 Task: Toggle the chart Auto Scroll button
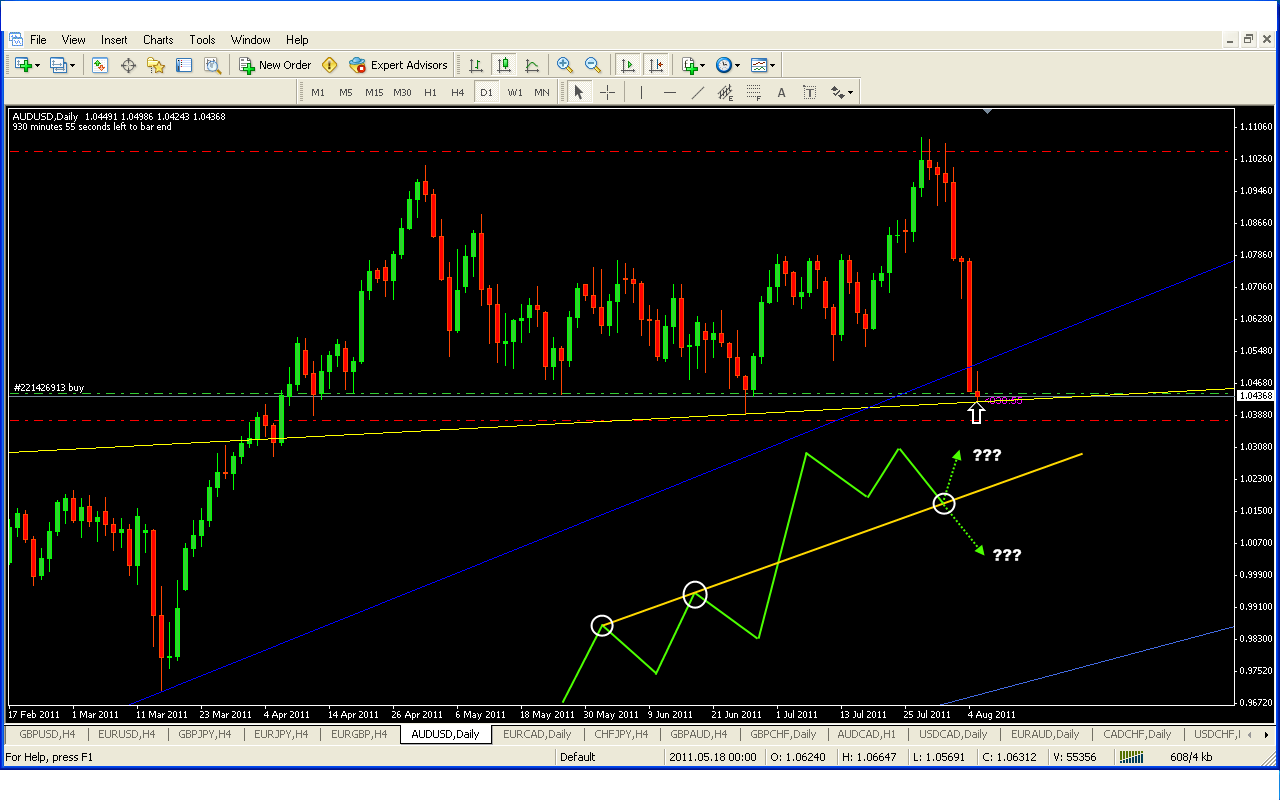(628, 65)
